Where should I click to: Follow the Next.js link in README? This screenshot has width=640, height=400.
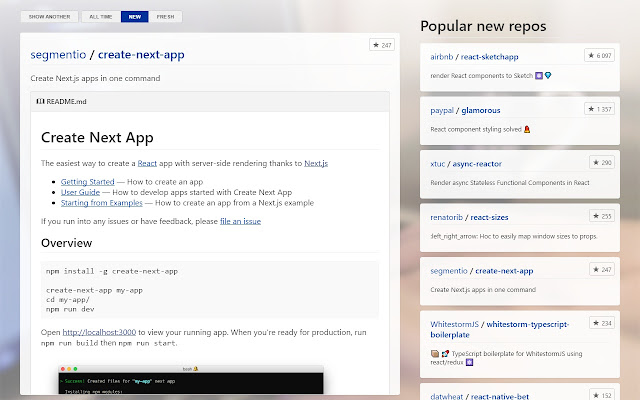[x=316, y=163]
